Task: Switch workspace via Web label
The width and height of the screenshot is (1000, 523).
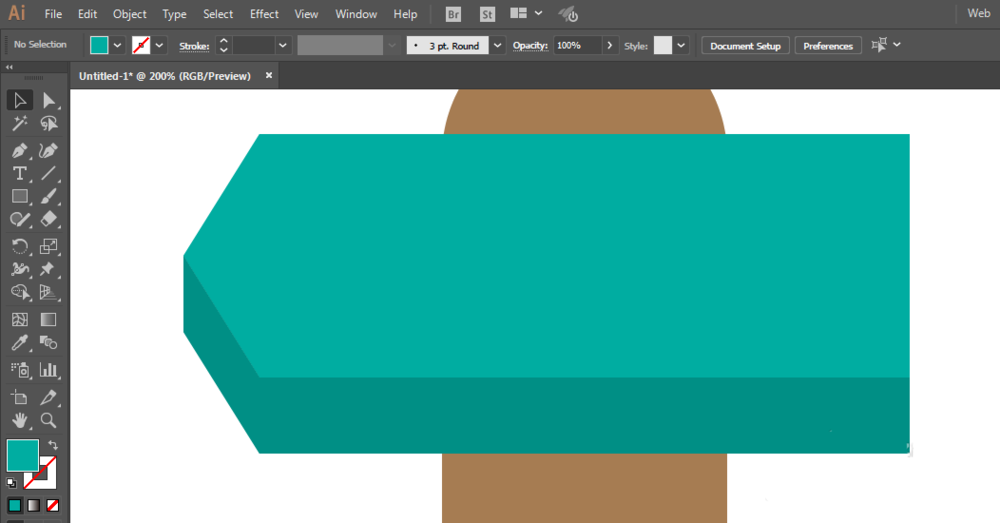Action: pyautogui.click(x=978, y=13)
